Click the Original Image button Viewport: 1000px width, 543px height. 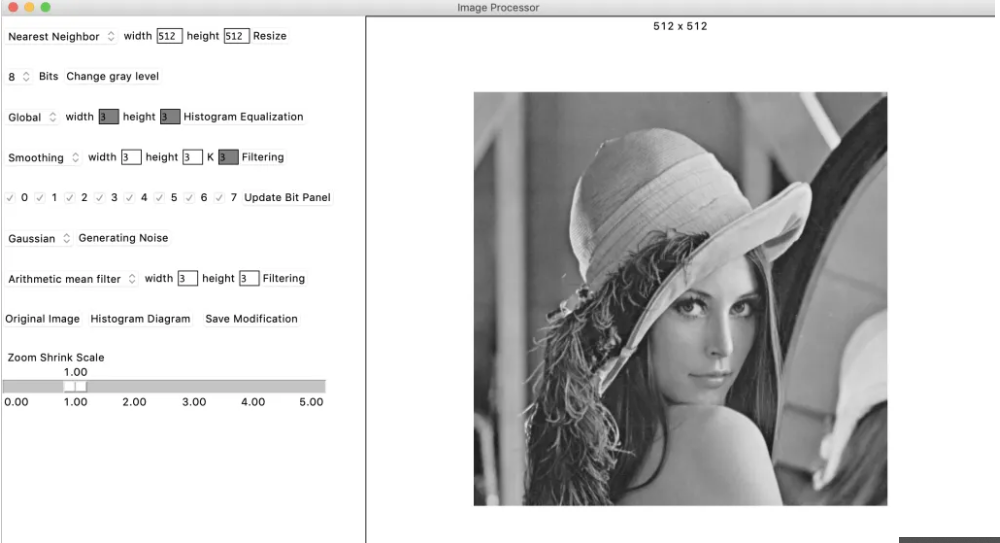click(43, 319)
